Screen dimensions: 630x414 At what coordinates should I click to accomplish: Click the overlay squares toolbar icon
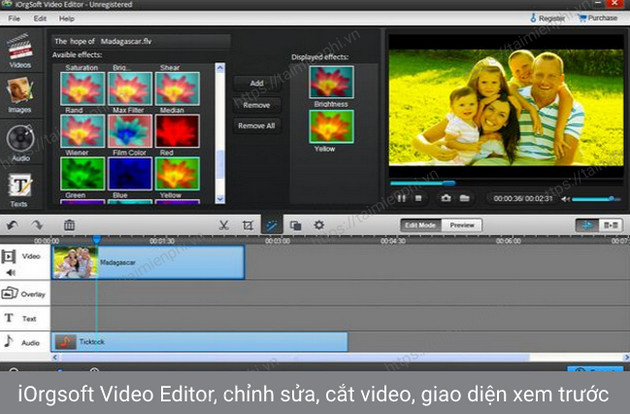(x=296, y=225)
